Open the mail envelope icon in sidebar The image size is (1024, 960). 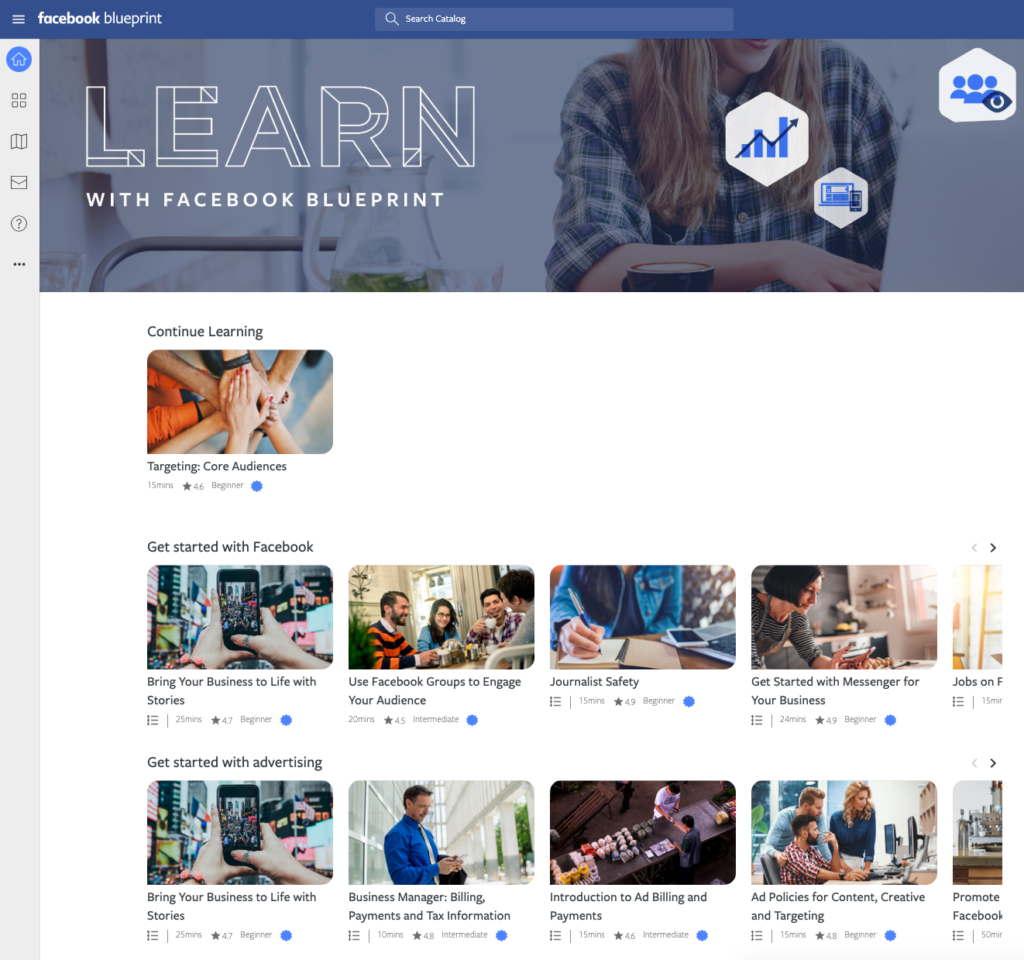tap(19, 182)
